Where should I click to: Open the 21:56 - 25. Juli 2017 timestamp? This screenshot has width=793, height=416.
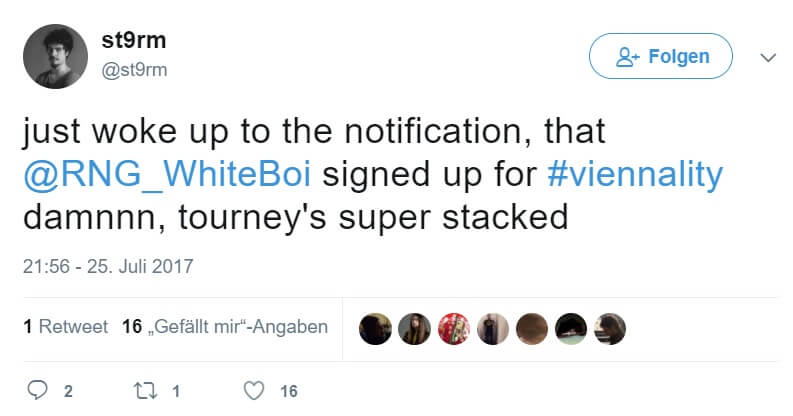tap(106, 266)
